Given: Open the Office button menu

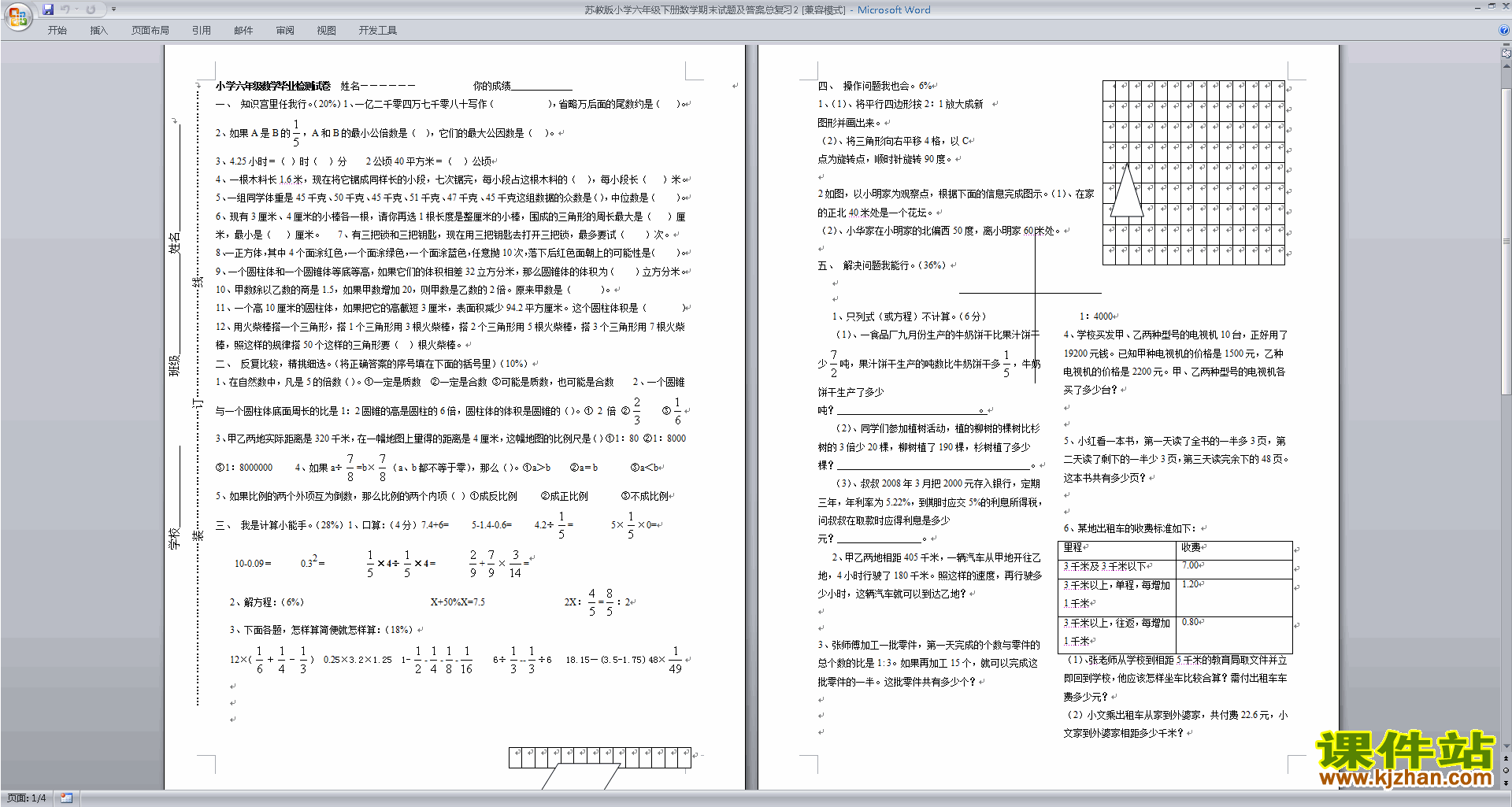Looking at the screenshot, I should click(x=17, y=16).
